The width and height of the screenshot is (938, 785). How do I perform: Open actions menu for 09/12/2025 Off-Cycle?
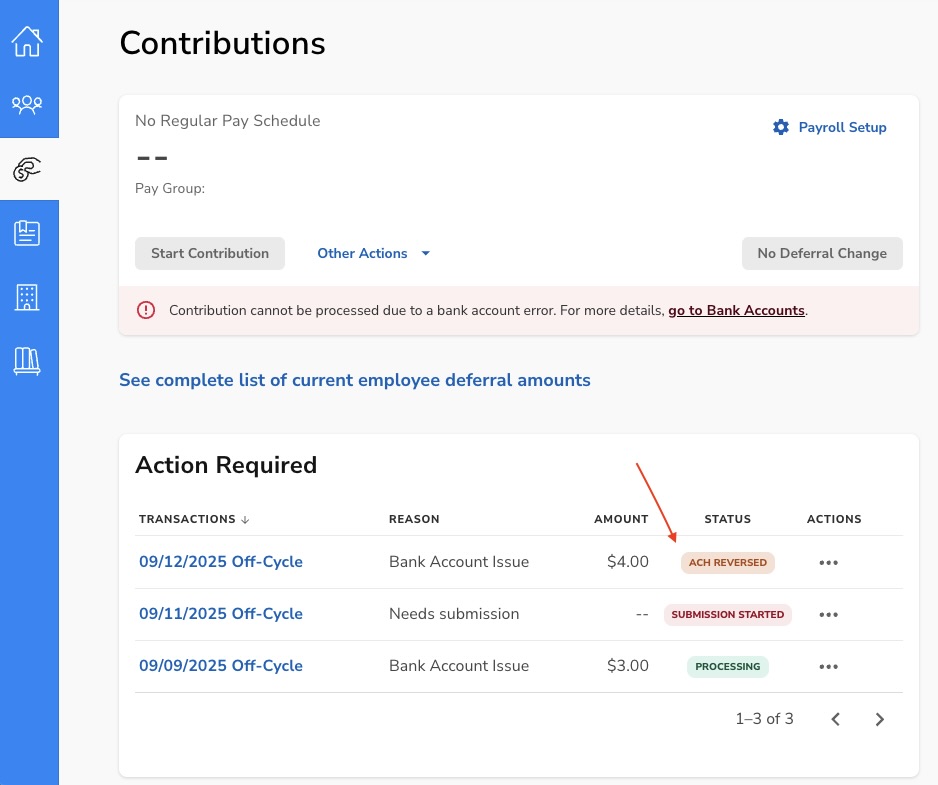828,563
